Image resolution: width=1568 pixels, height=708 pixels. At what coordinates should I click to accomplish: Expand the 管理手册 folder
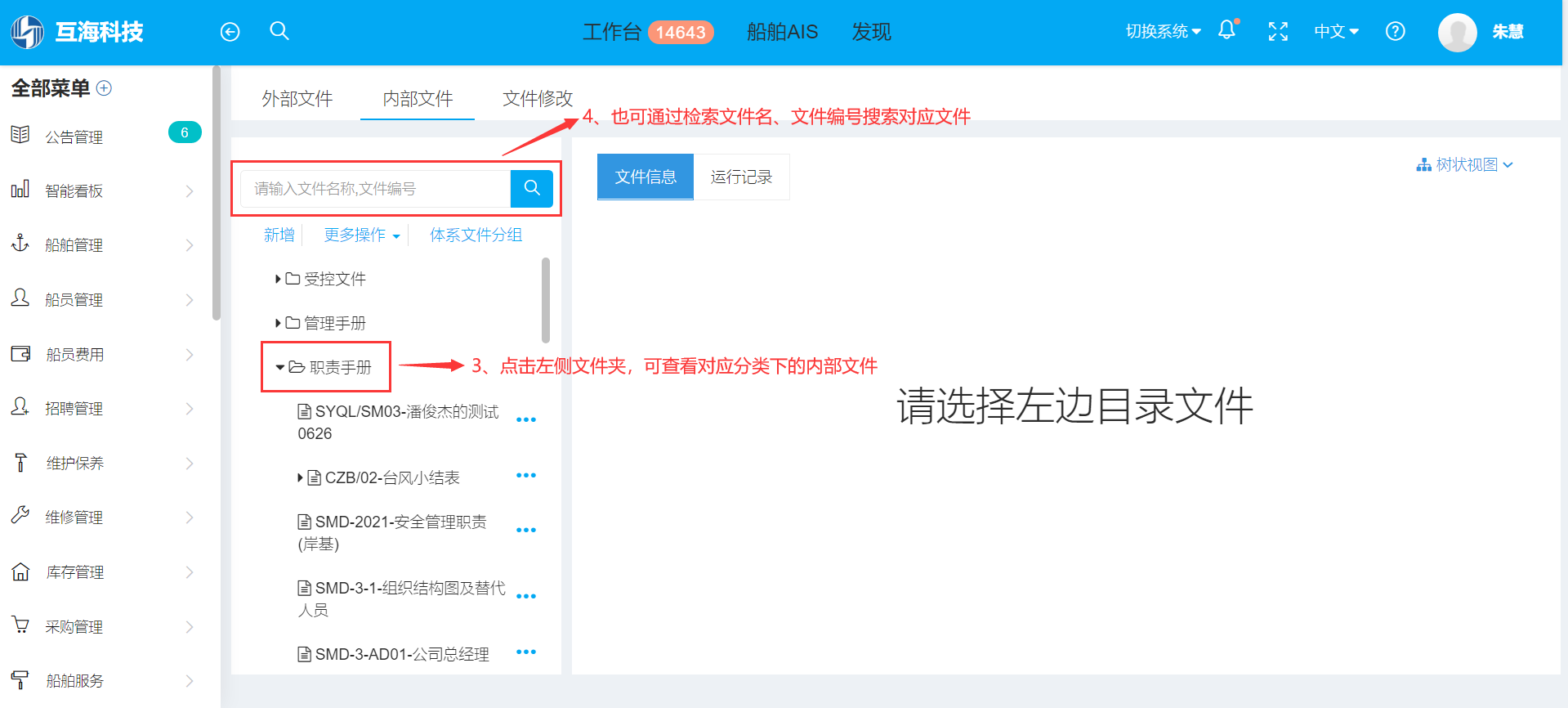278,323
